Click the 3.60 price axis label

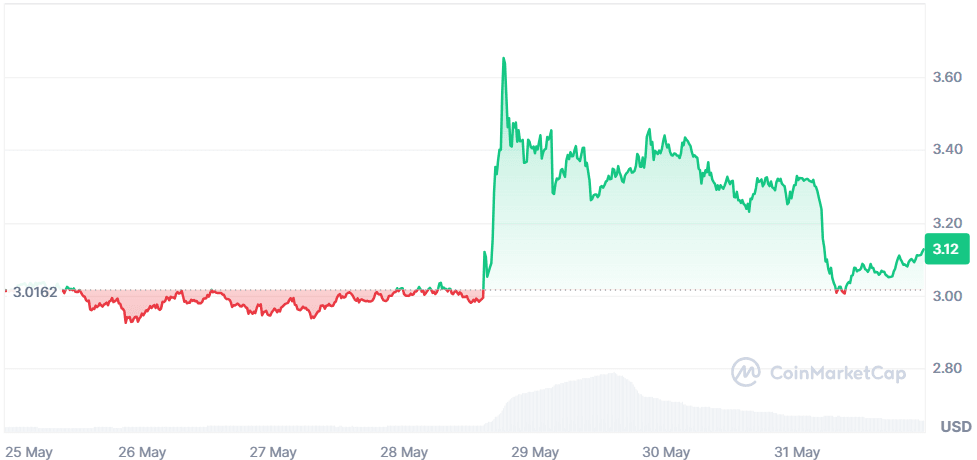point(946,77)
